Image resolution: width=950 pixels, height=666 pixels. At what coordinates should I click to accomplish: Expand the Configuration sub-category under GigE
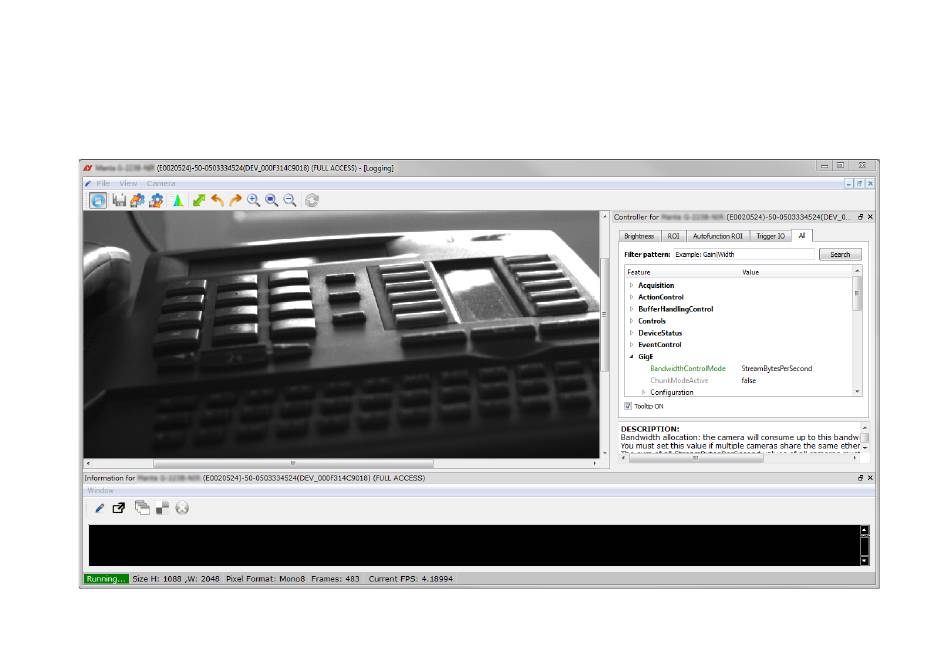pyautogui.click(x=643, y=393)
